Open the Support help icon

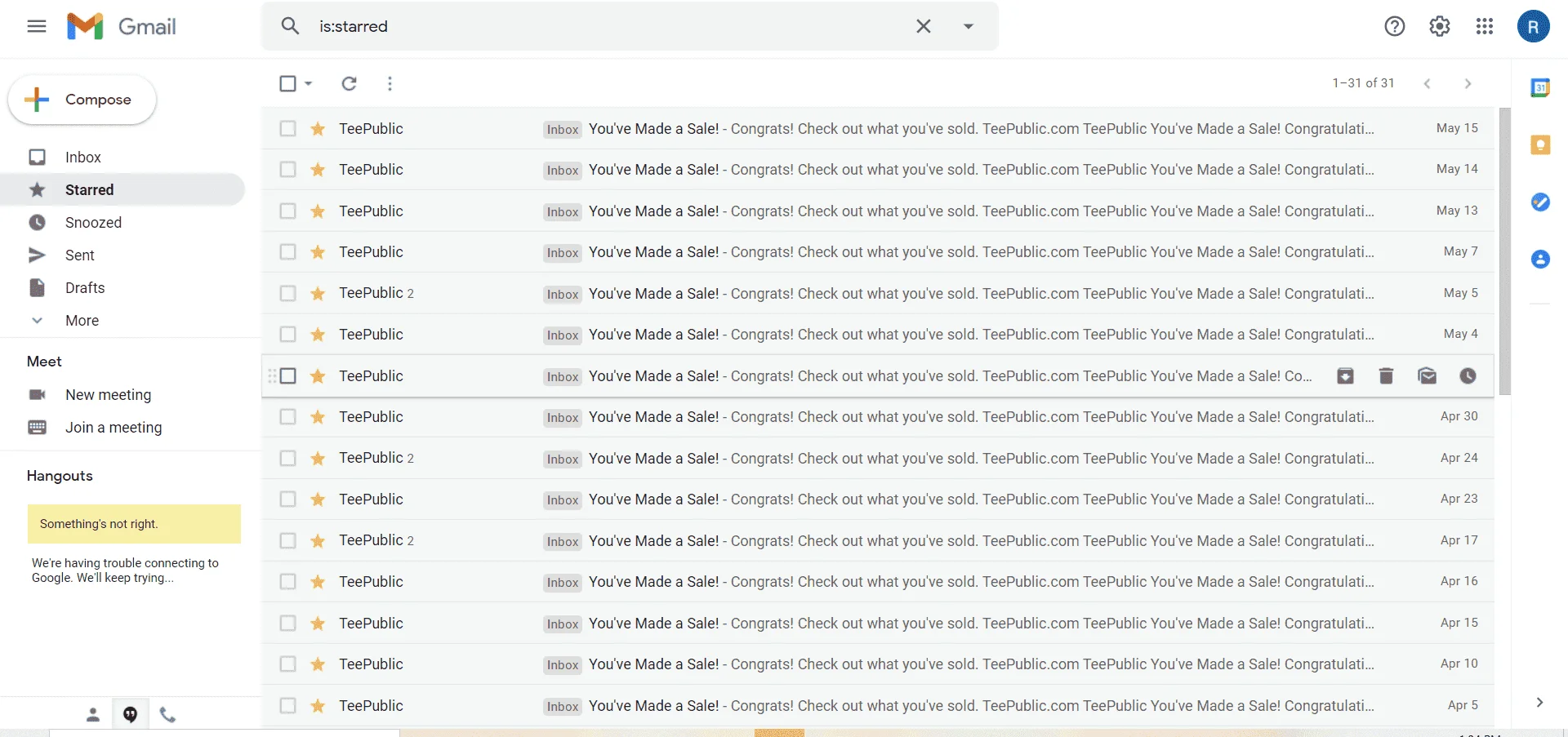coord(1395,26)
